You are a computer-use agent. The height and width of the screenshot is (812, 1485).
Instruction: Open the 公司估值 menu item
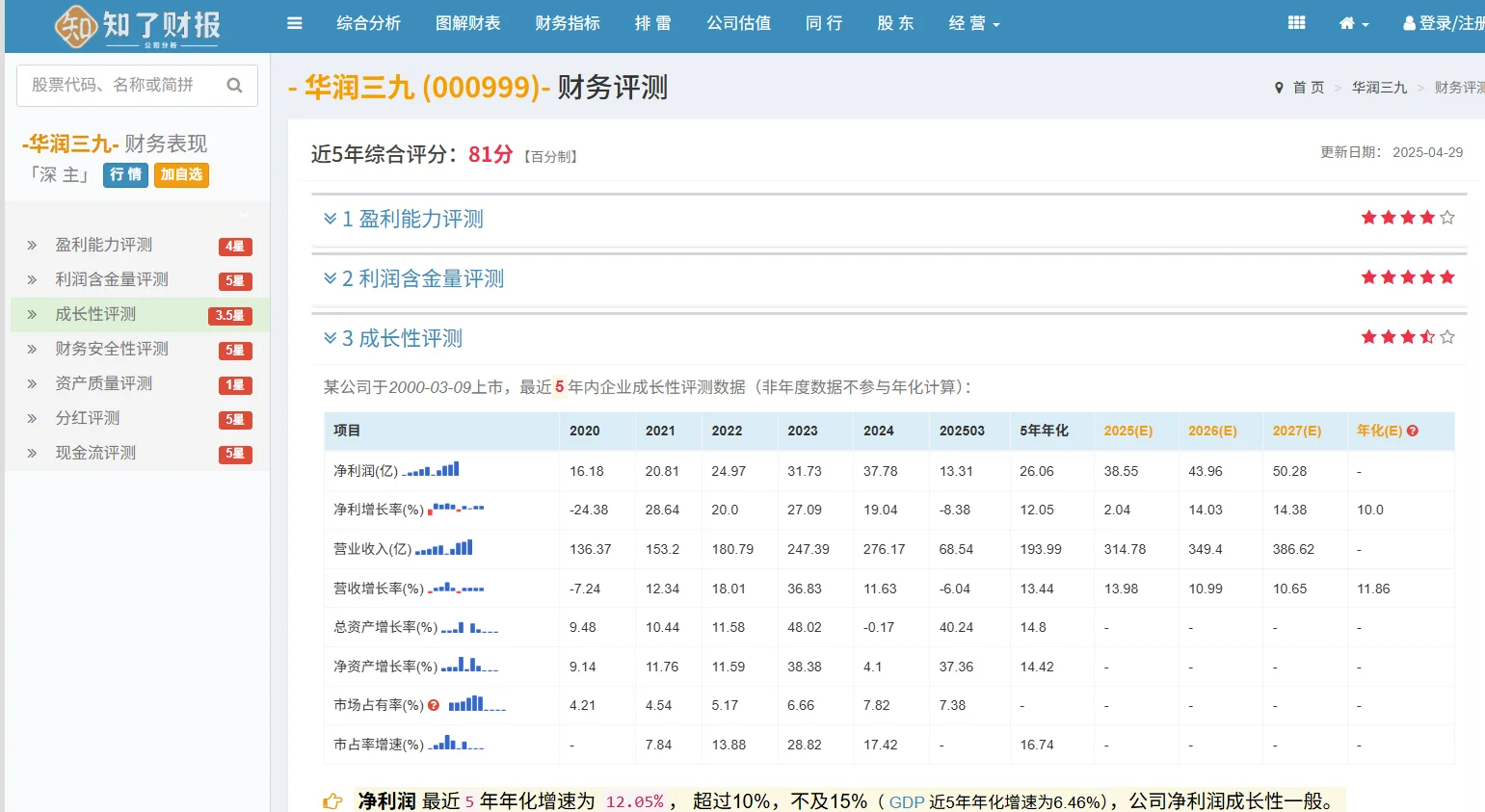739,23
